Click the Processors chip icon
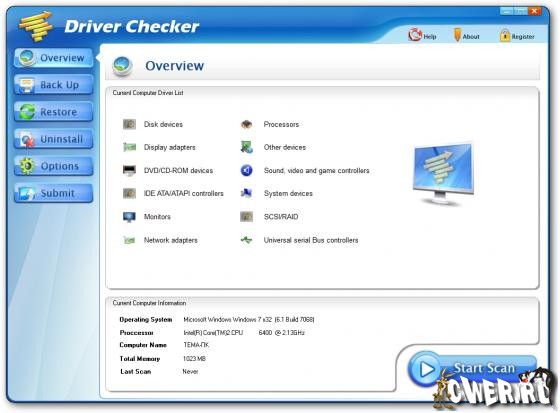This screenshot has height=413, width=560. (247, 124)
